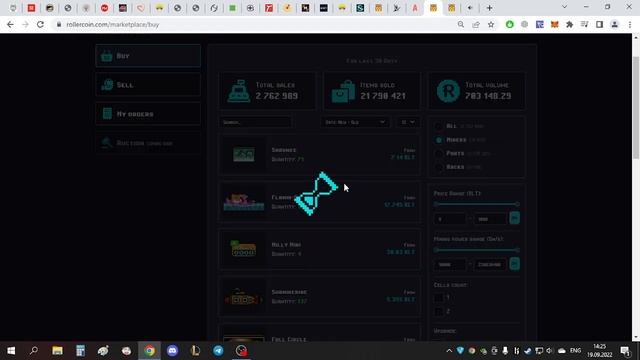Open the Chrome profile avatar
This screenshot has height=360, width=640.
(x=614, y=24)
